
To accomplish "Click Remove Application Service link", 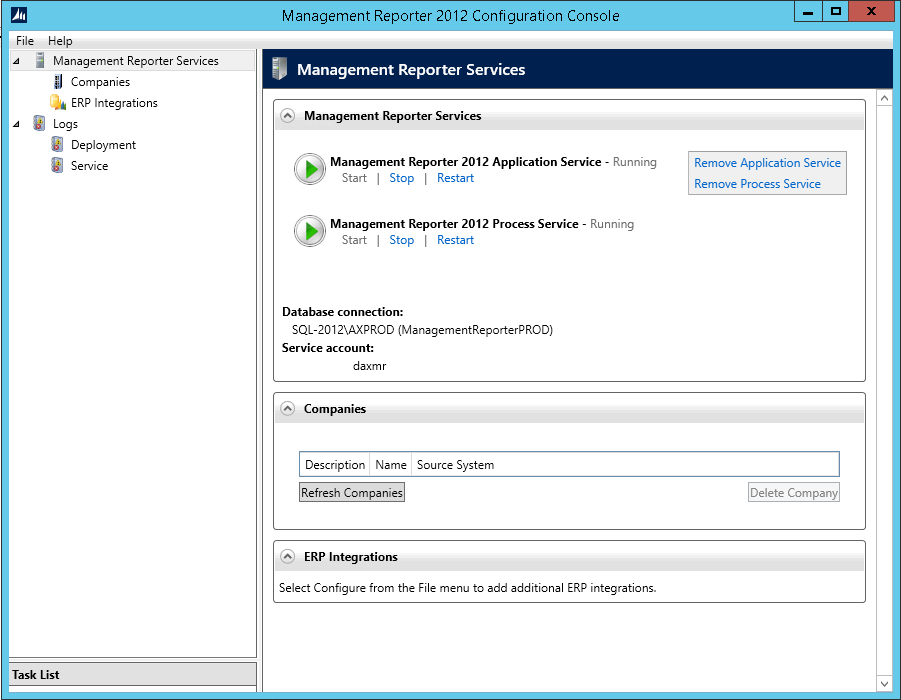I will [x=767, y=163].
